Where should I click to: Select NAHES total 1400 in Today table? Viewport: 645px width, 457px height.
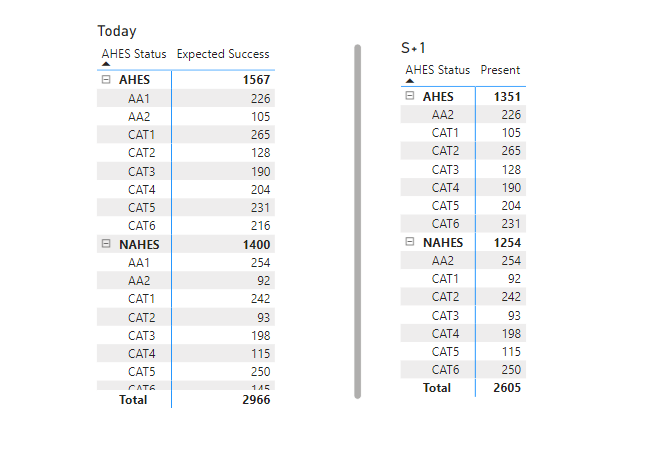256,245
